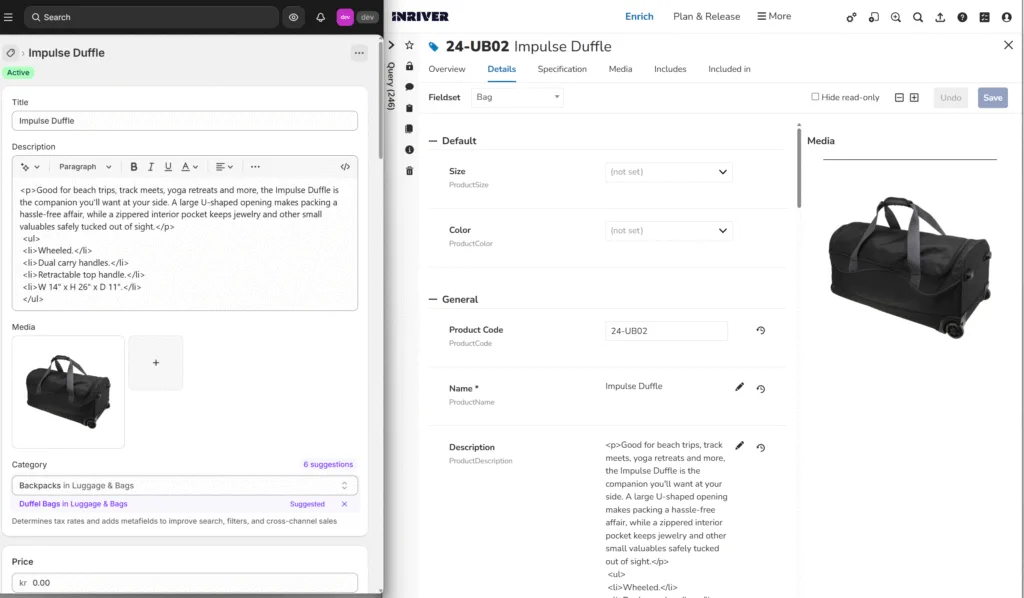Open inriver settings via gear icon
1024x598 pixels.
852,17
